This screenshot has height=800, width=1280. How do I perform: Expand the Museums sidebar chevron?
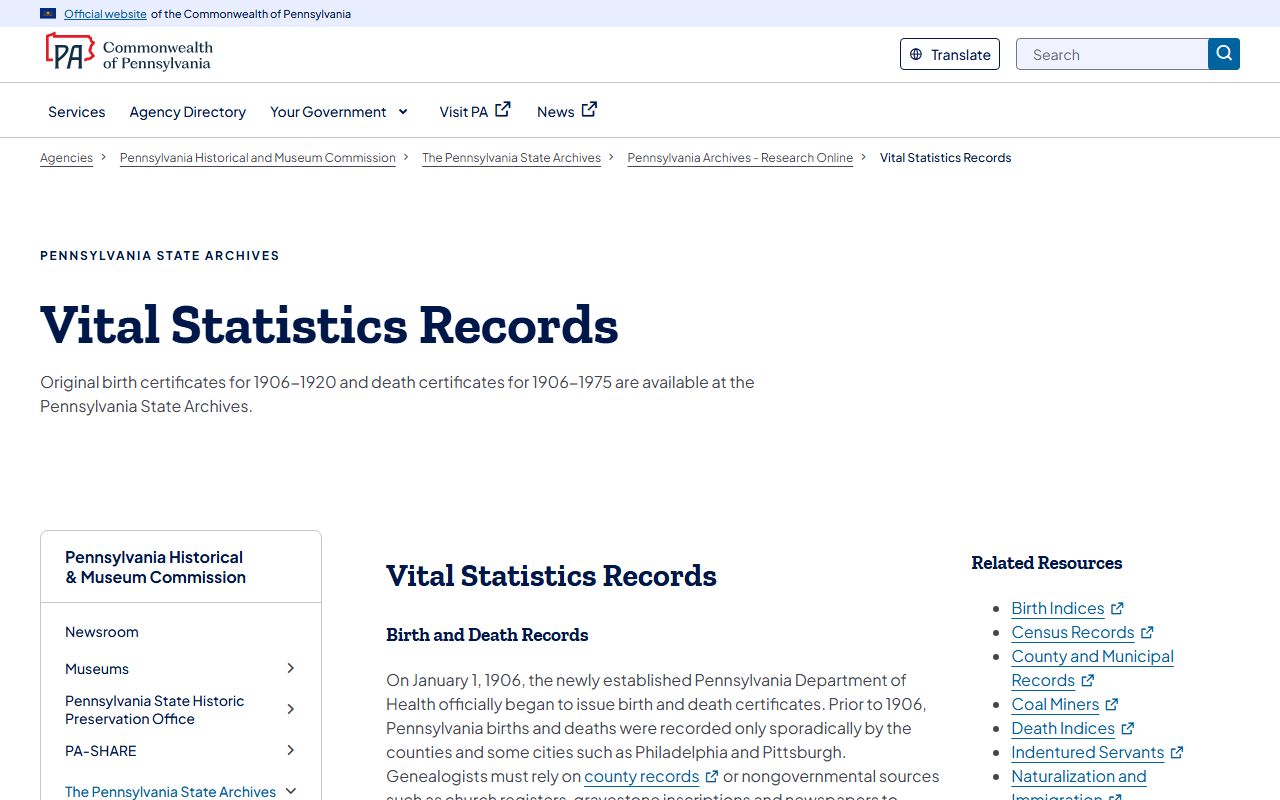291,668
